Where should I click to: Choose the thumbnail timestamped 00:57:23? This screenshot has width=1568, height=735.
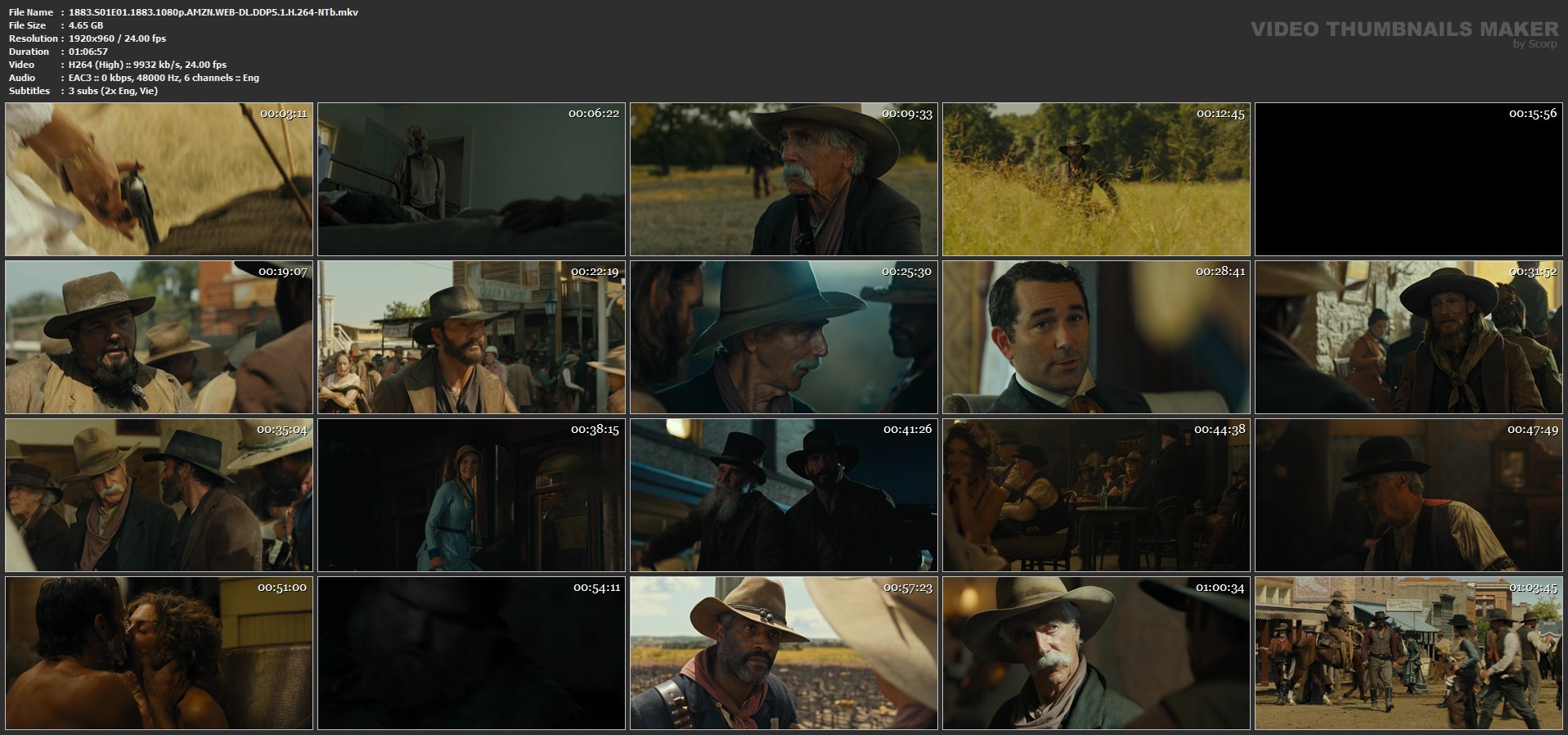click(784, 653)
